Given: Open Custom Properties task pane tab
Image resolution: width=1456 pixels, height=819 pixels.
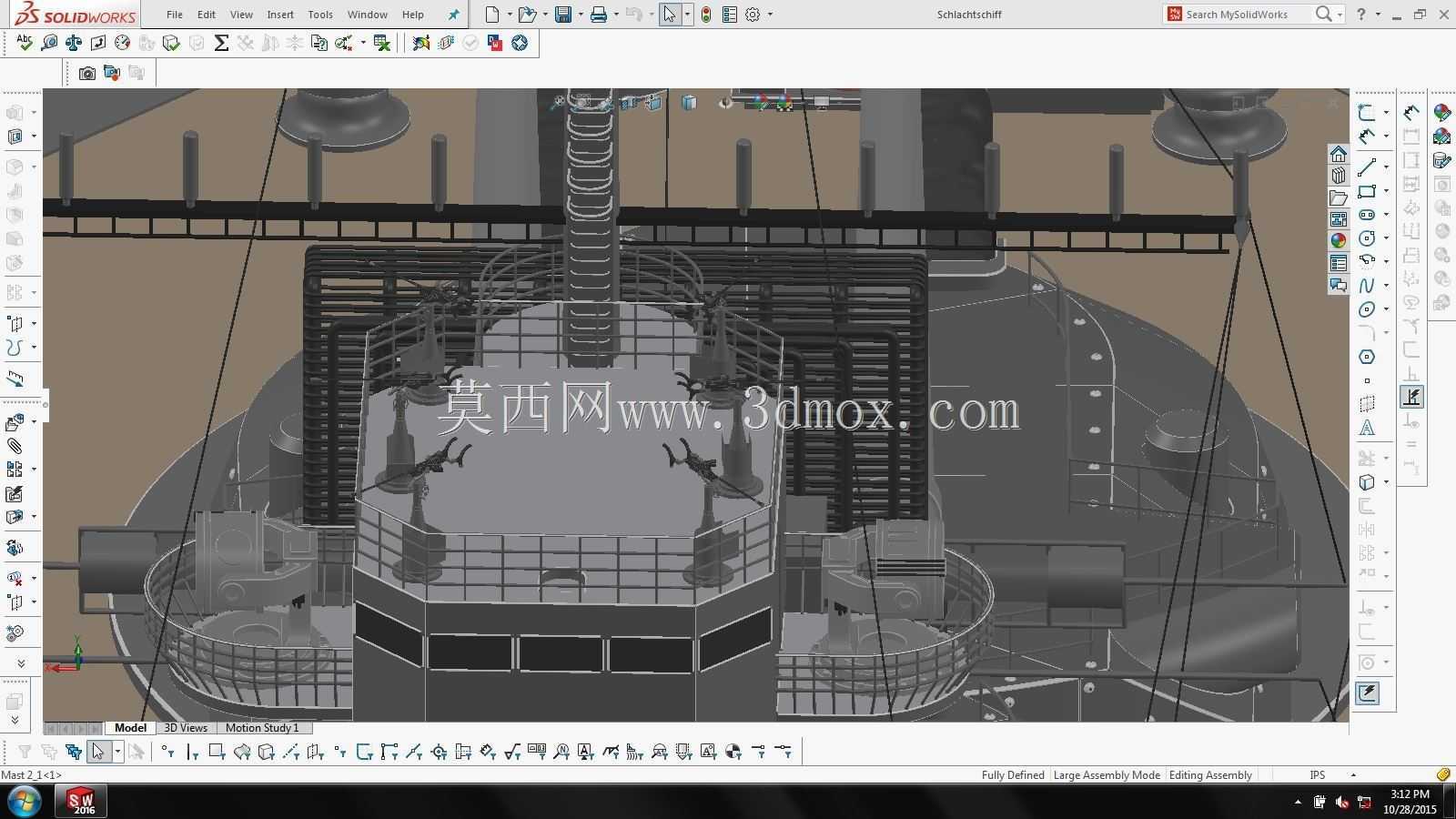Looking at the screenshot, I should pos(1339,263).
